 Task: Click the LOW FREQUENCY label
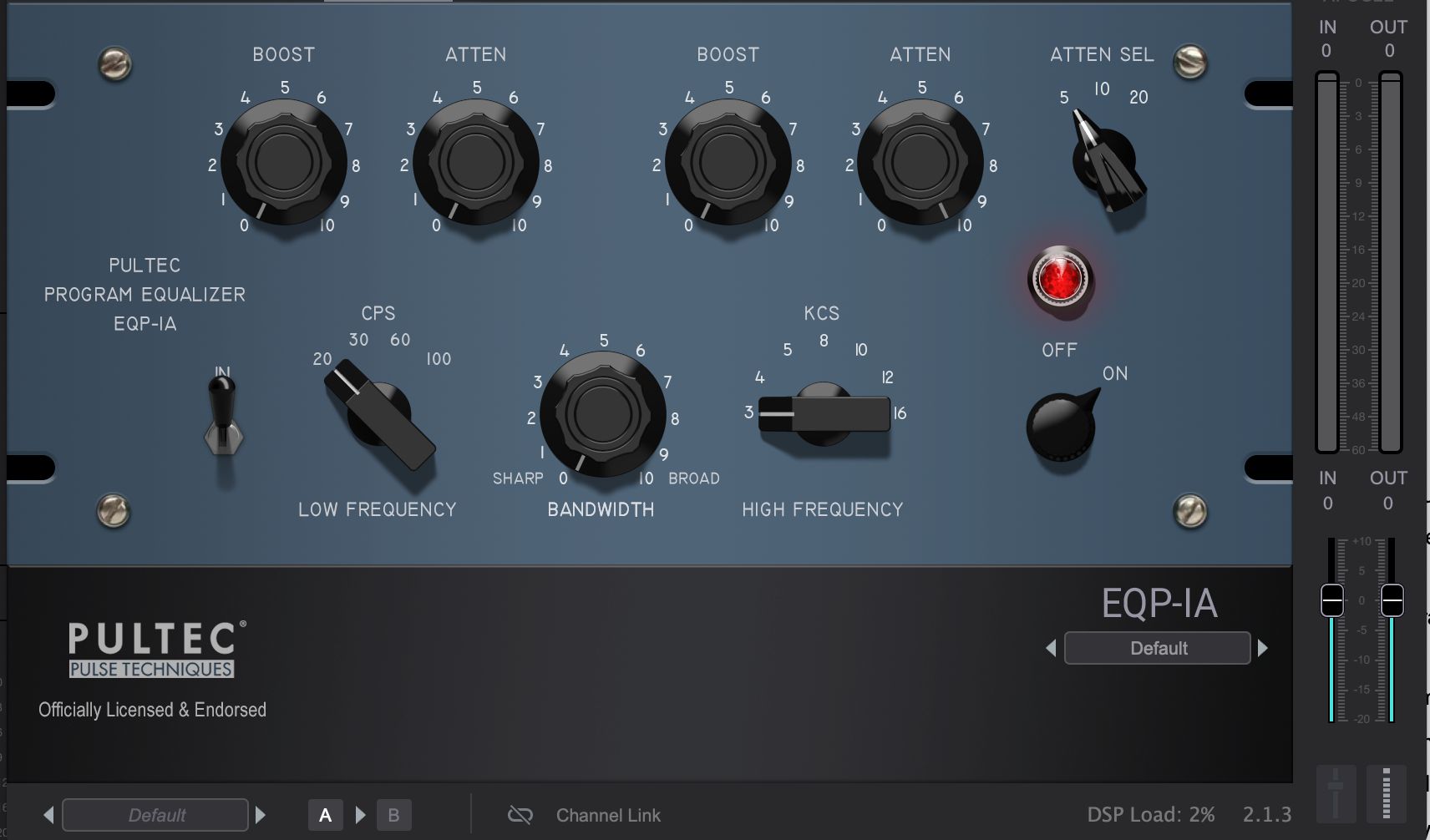click(378, 509)
